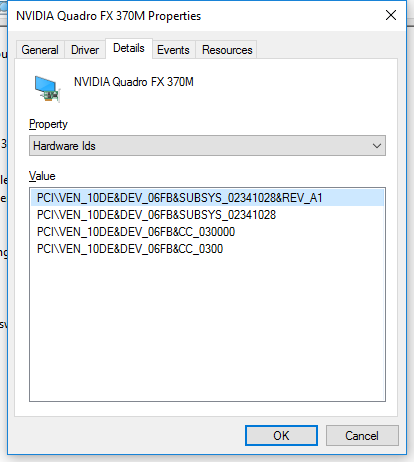Close the Properties dialog with X
This screenshot has width=414, height=462.
pyautogui.click(x=391, y=15)
